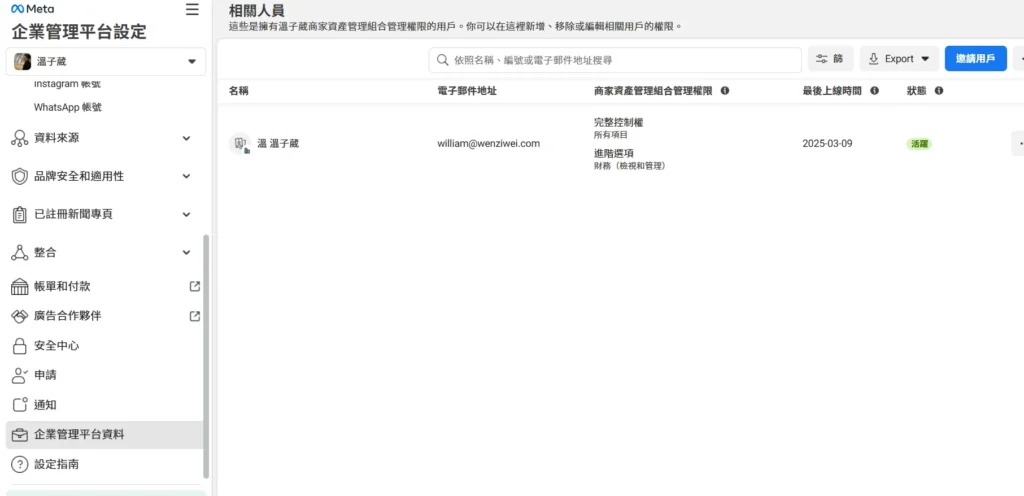
Task: Open 安全中心 menu item
Action: click(x=104, y=346)
